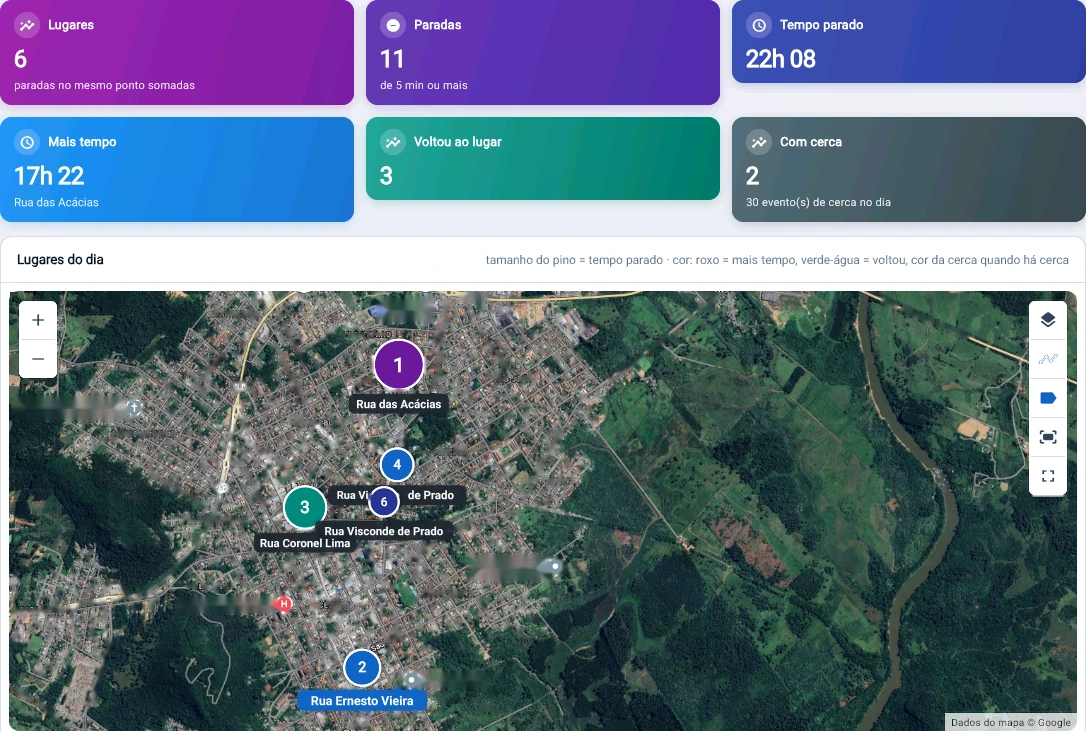Click the Dados do mapa Google attribution
1086x731 pixels.
[1011, 722]
